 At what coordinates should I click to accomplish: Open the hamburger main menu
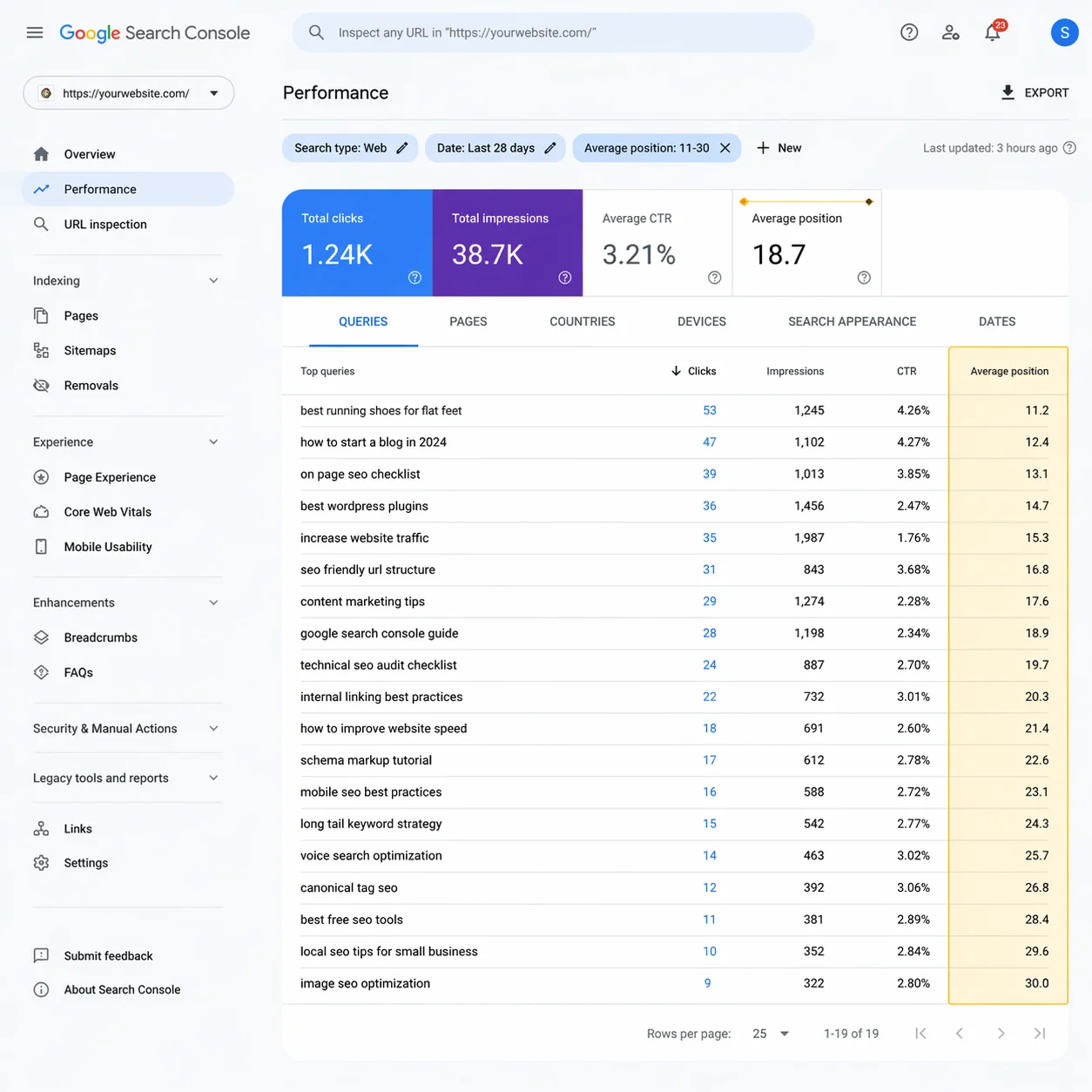tap(35, 33)
